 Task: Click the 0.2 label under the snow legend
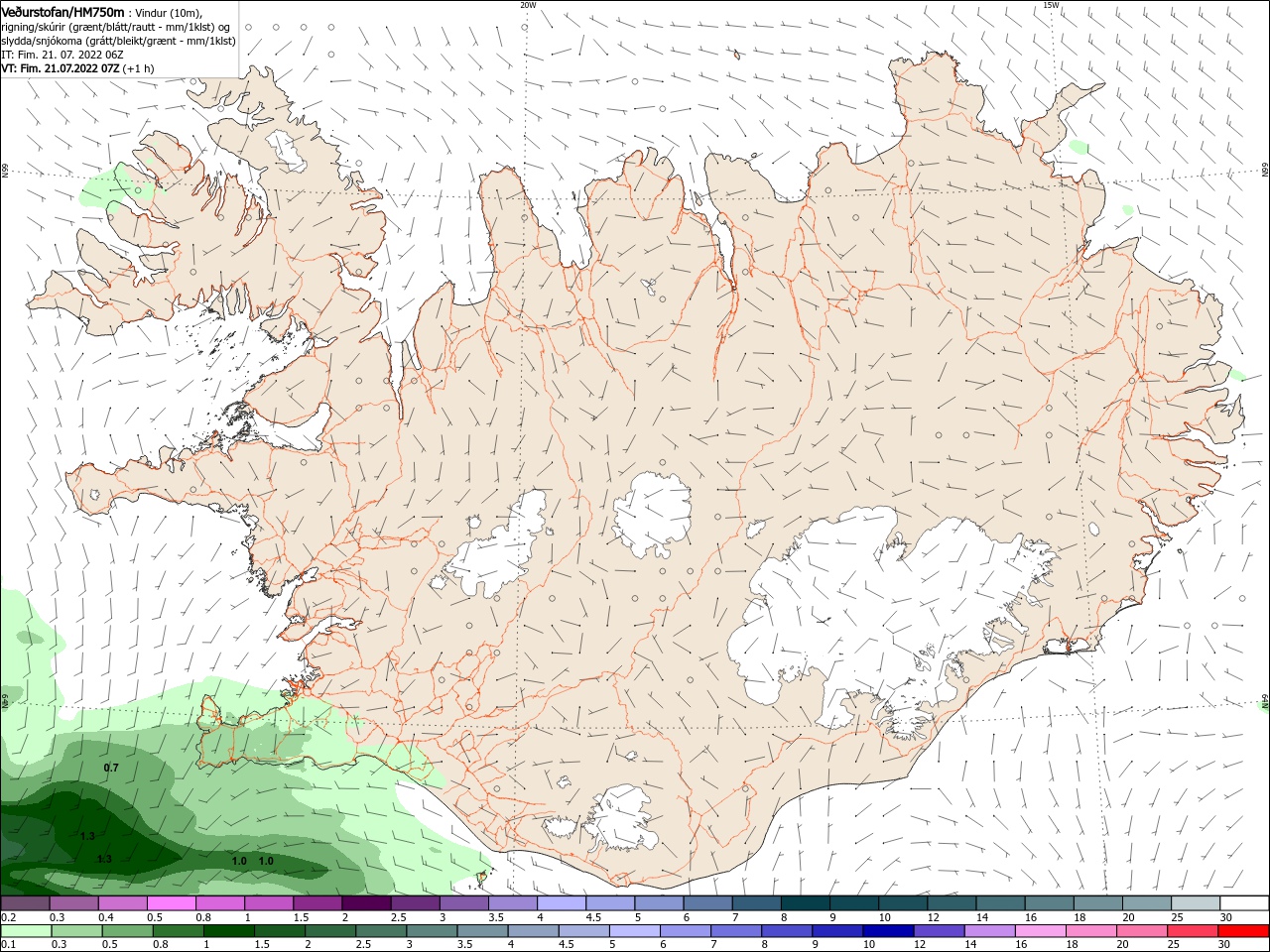click(8, 917)
